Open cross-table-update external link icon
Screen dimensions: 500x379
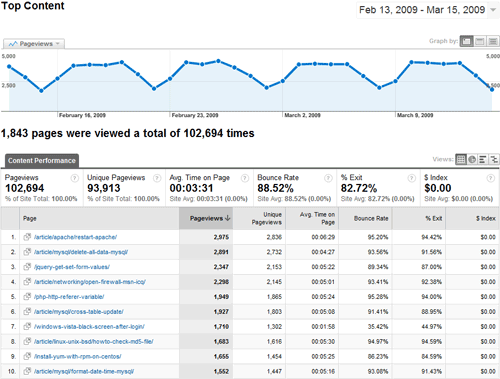(27, 312)
